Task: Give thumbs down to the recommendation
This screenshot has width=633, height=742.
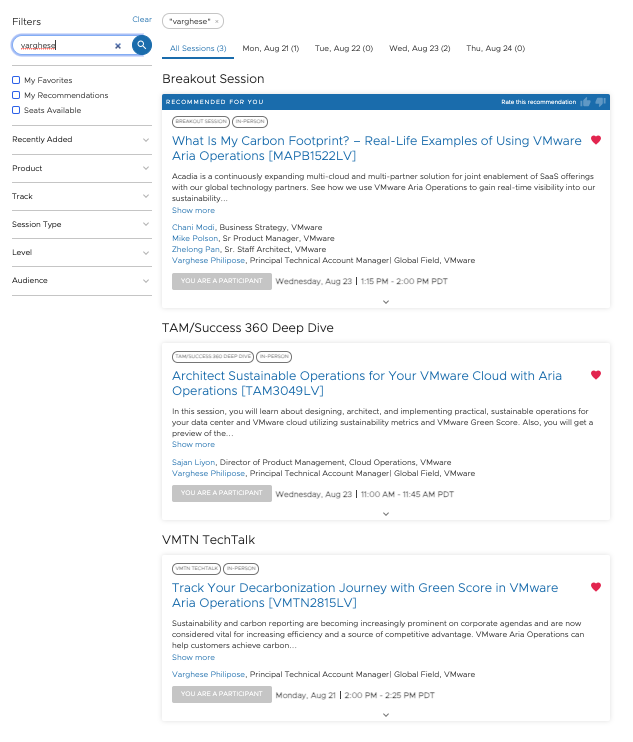Action: point(601,102)
